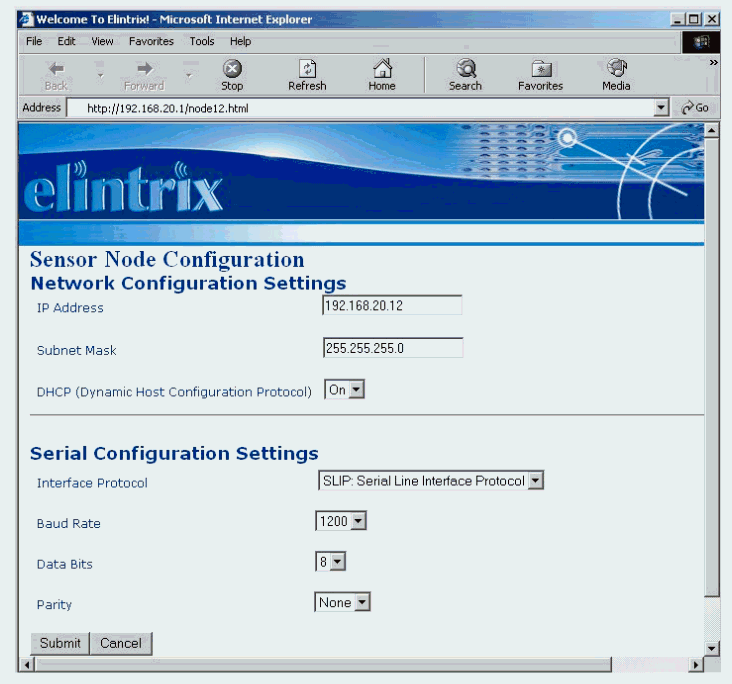
Task: Click the Go button beside the address bar
Action: 695,108
